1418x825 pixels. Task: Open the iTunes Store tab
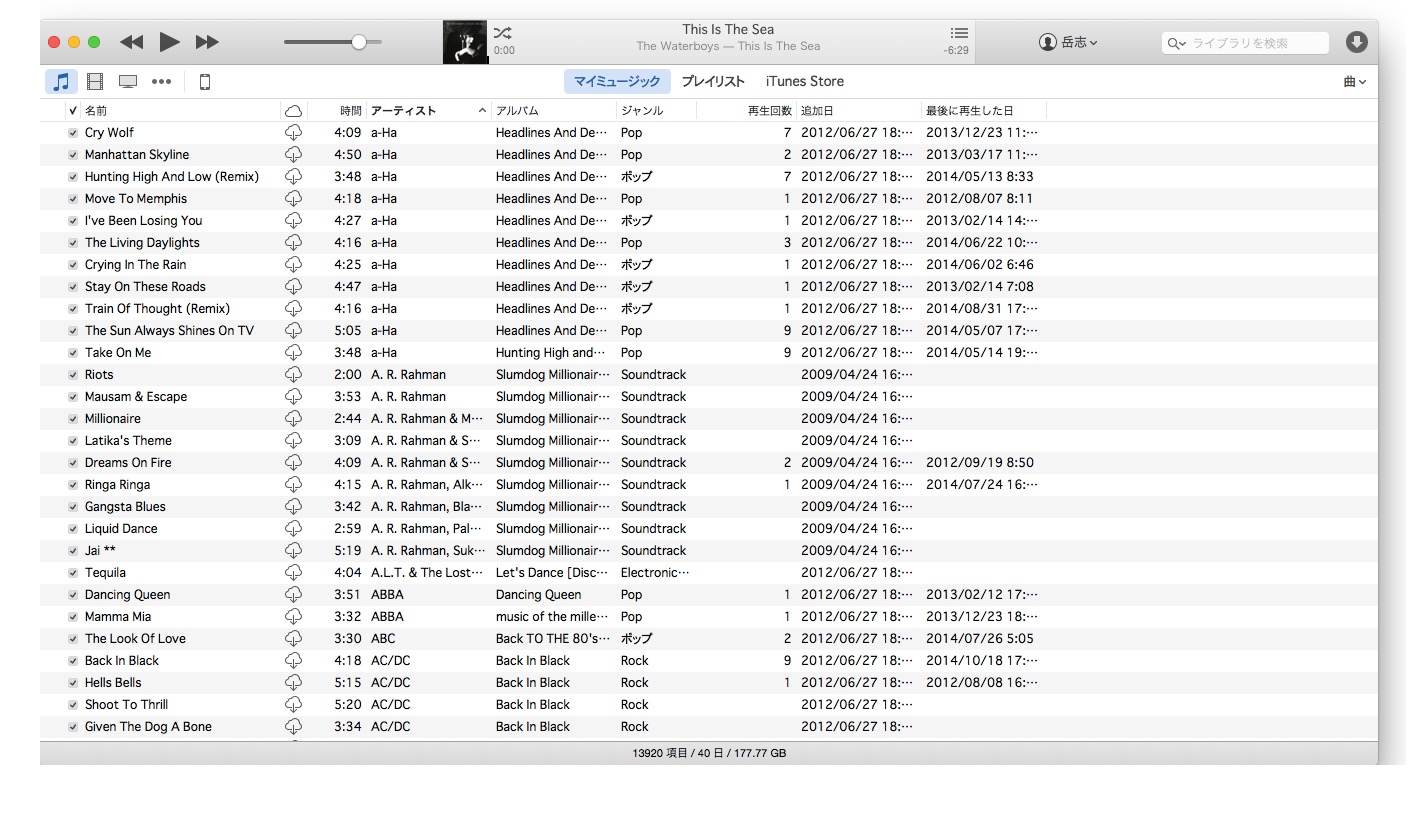(x=804, y=82)
